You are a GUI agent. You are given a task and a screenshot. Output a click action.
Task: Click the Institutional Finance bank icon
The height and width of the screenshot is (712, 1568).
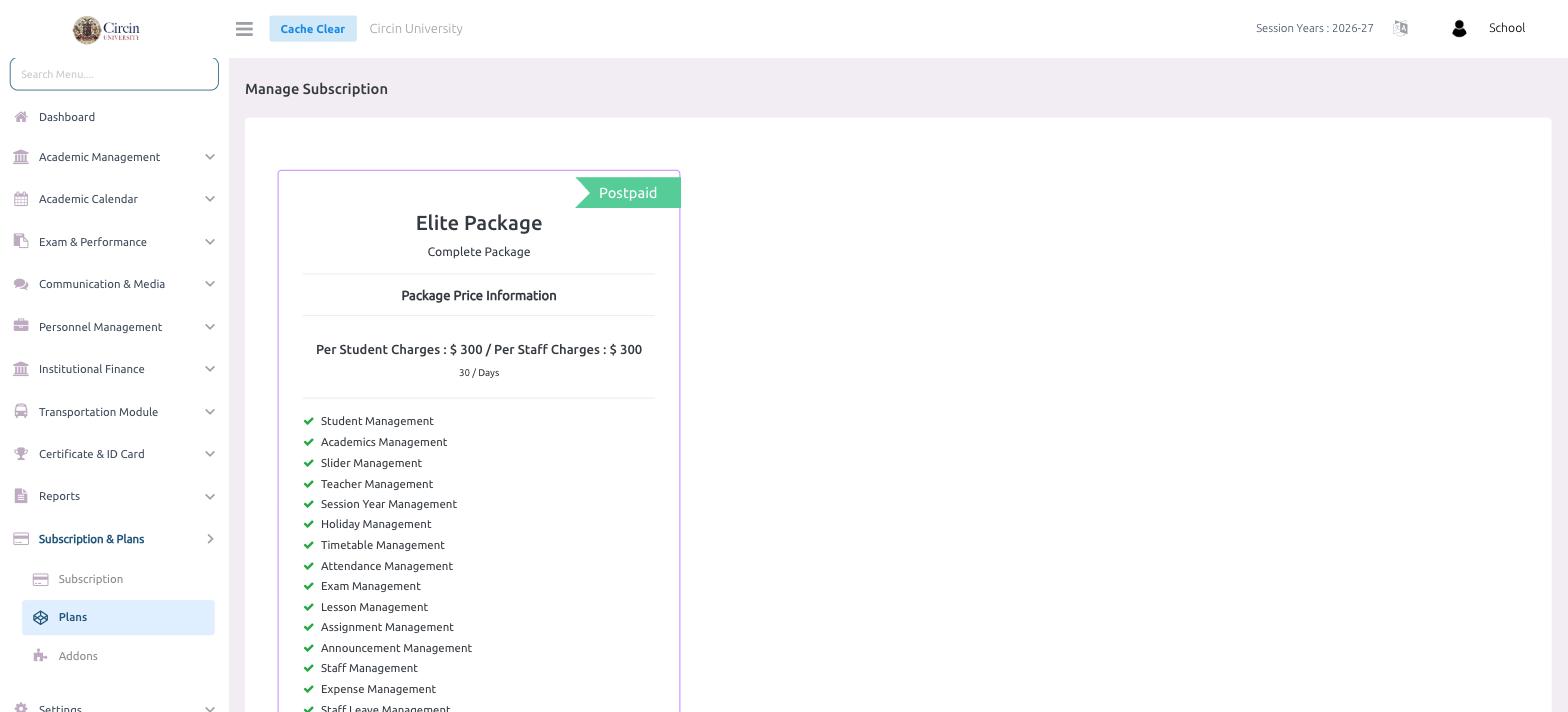[x=21, y=369]
